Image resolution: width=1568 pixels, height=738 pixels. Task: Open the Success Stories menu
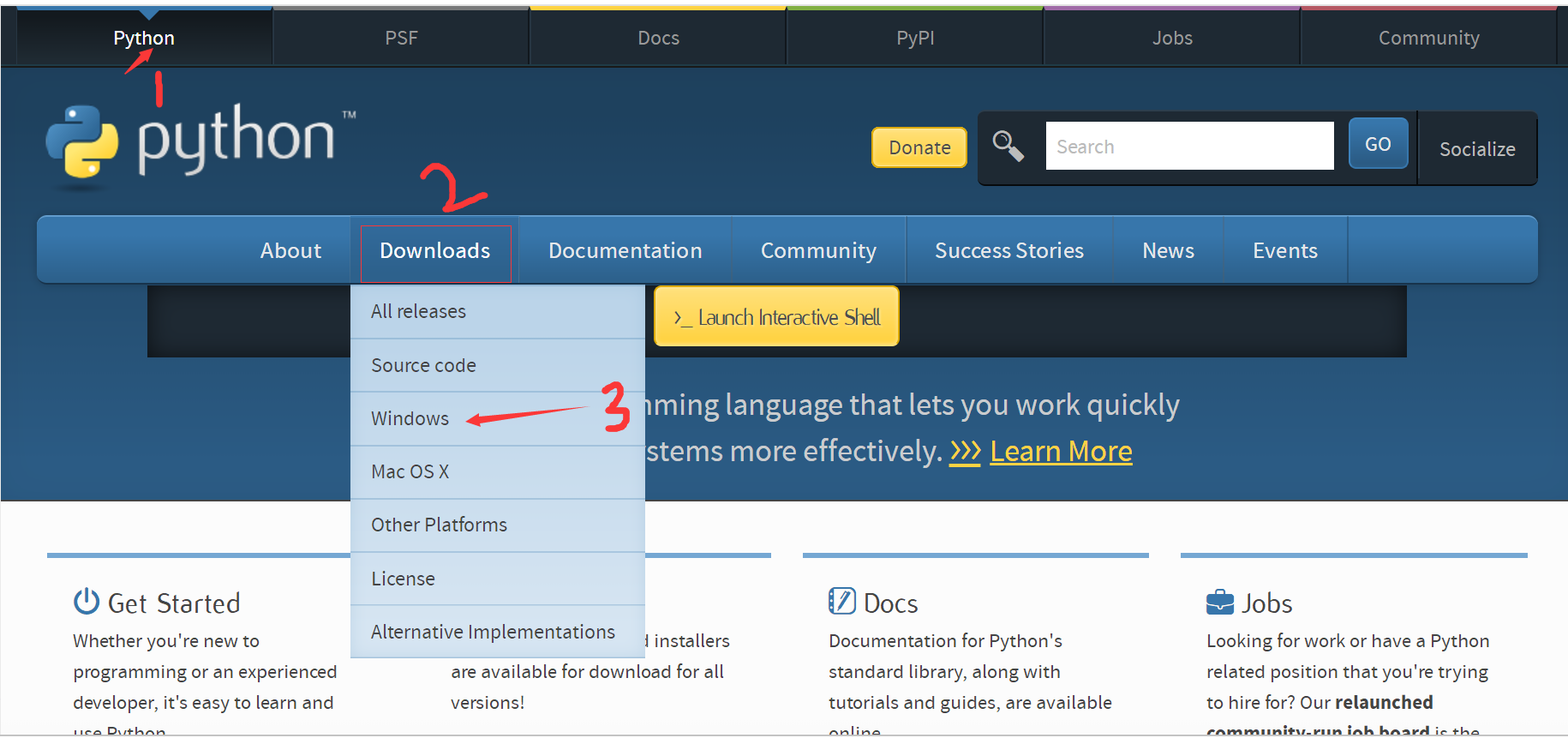pos(1009,250)
